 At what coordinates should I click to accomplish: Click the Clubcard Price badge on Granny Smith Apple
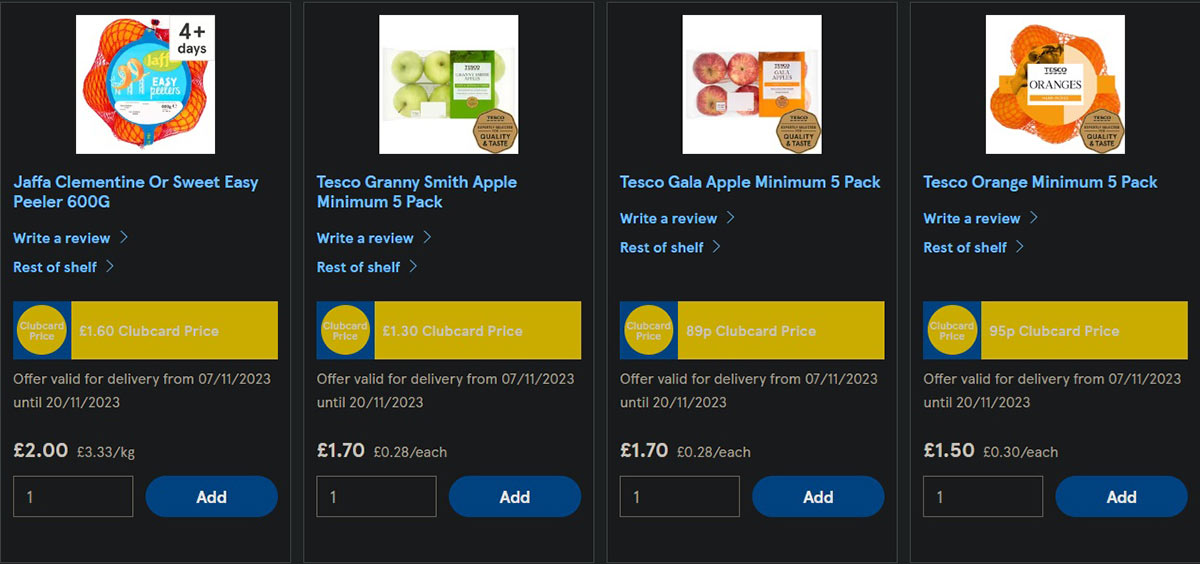point(345,331)
